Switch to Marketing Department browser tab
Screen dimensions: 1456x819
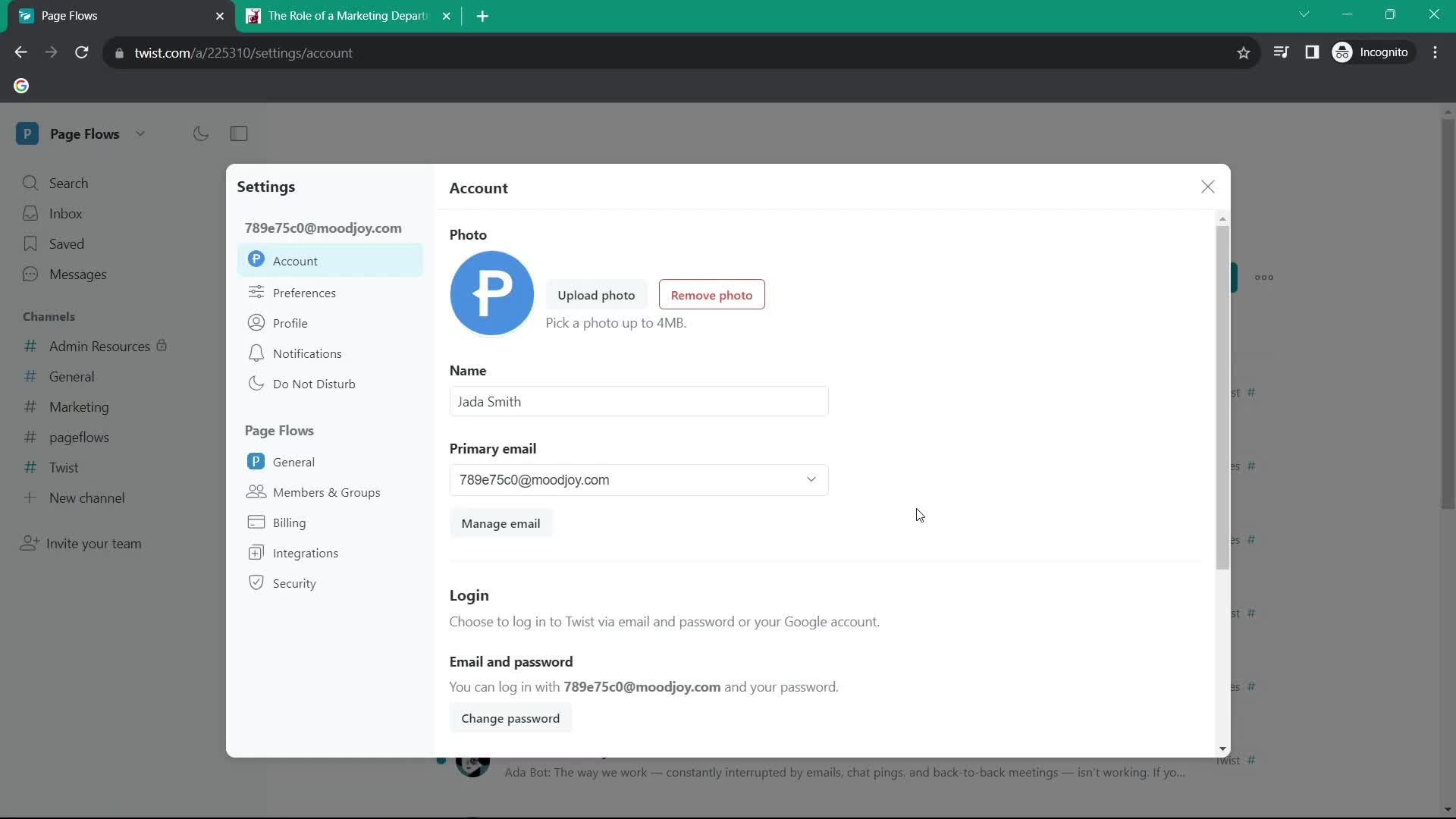349,16
